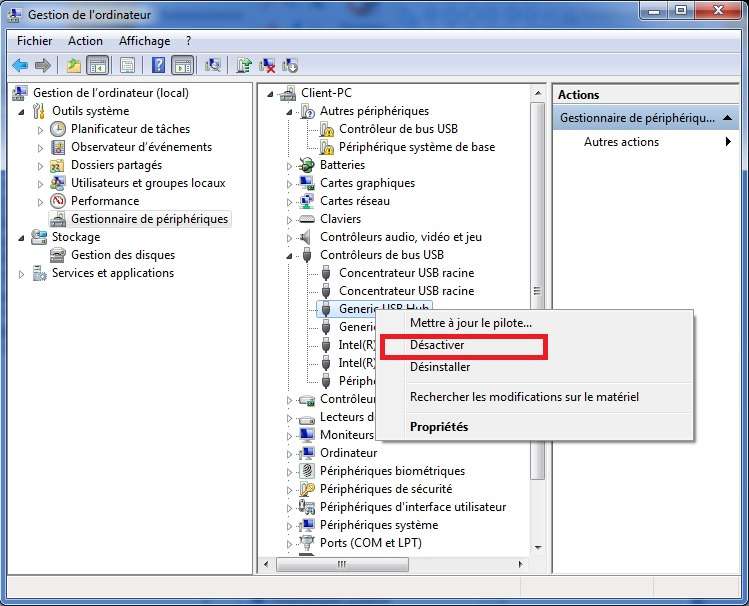Select Gestion de l'ordinateur (local) root

[x=111, y=93]
